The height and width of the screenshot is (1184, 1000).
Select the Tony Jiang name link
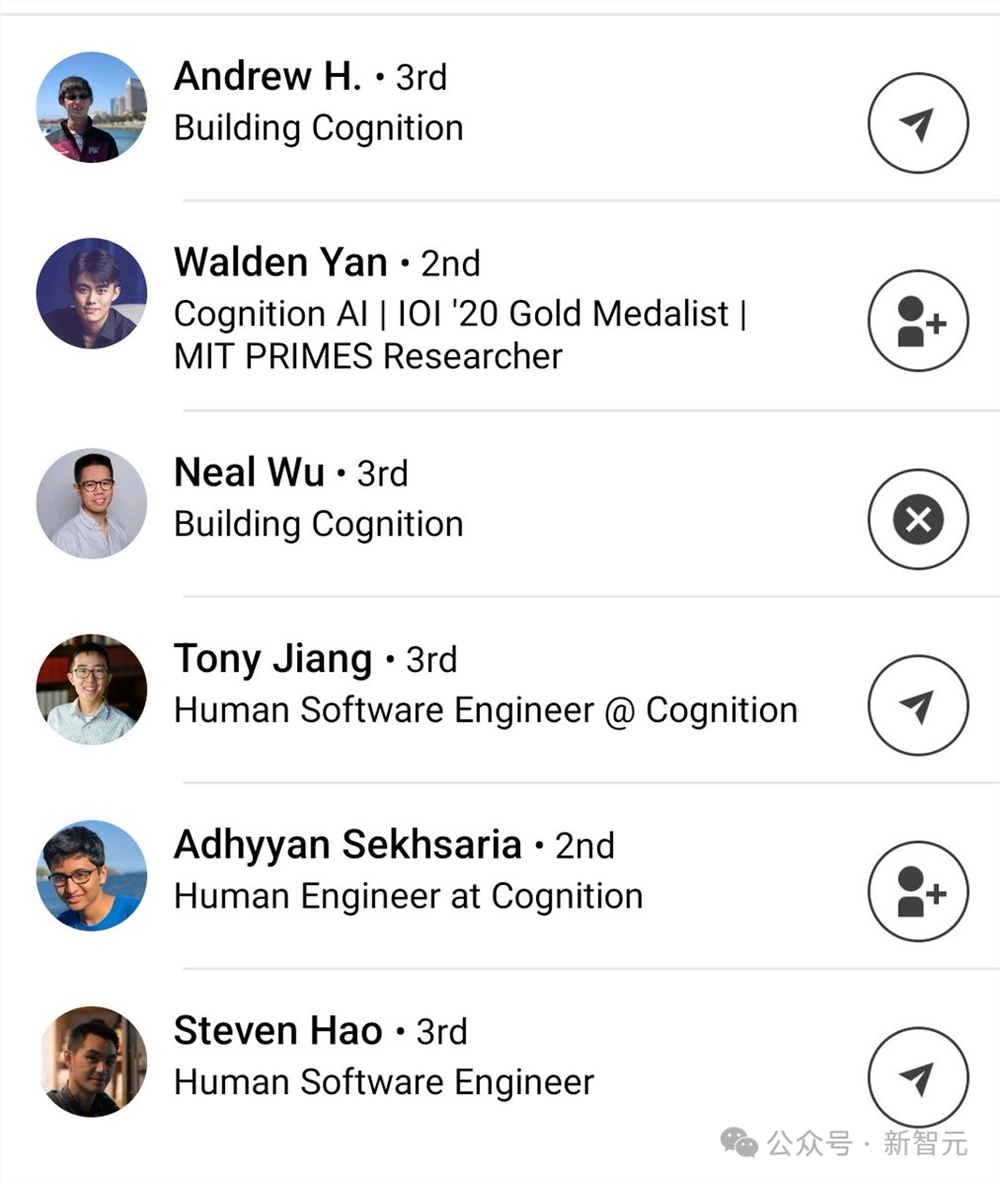272,659
